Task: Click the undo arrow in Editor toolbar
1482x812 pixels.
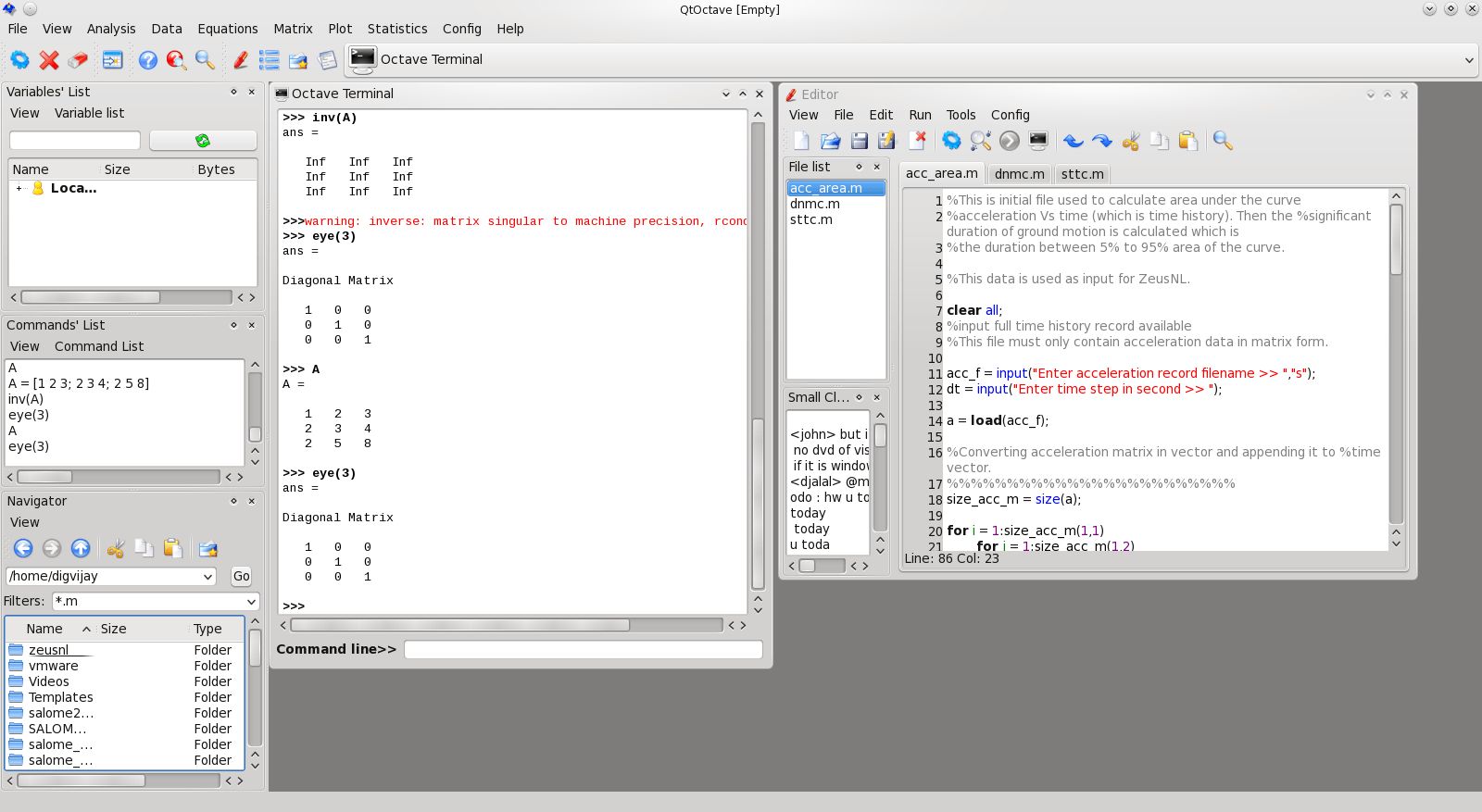Action: click(x=1073, y=141)
